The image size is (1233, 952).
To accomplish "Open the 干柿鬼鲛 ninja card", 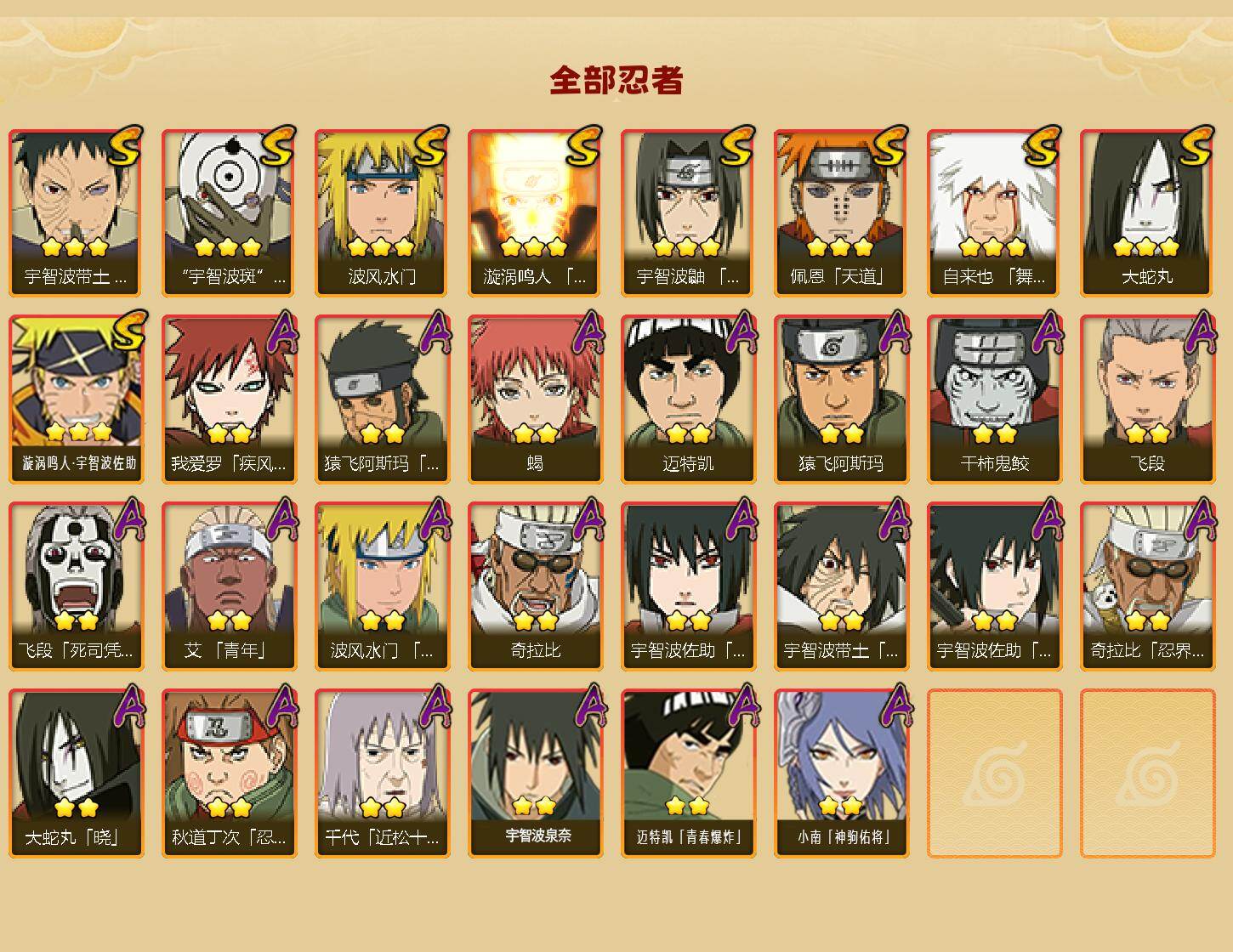I will tap(994, 399).
